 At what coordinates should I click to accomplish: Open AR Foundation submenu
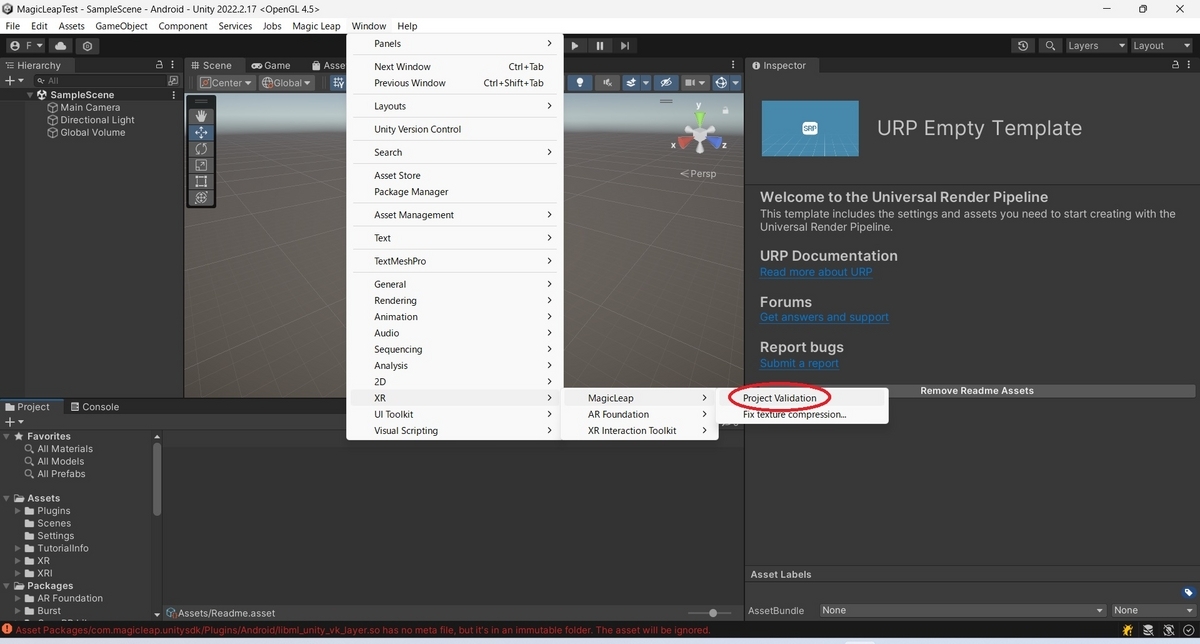(638, 414)
